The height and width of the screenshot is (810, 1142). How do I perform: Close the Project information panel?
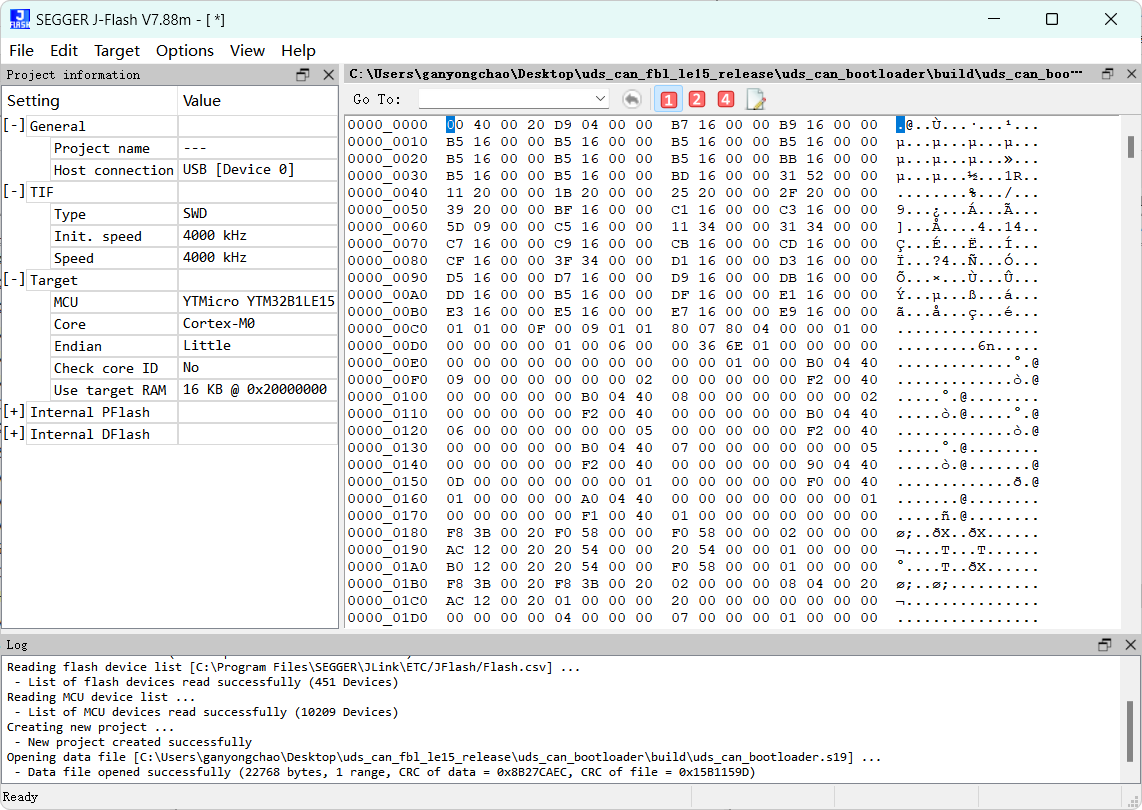pyautogui.click(x=328, y=74)
